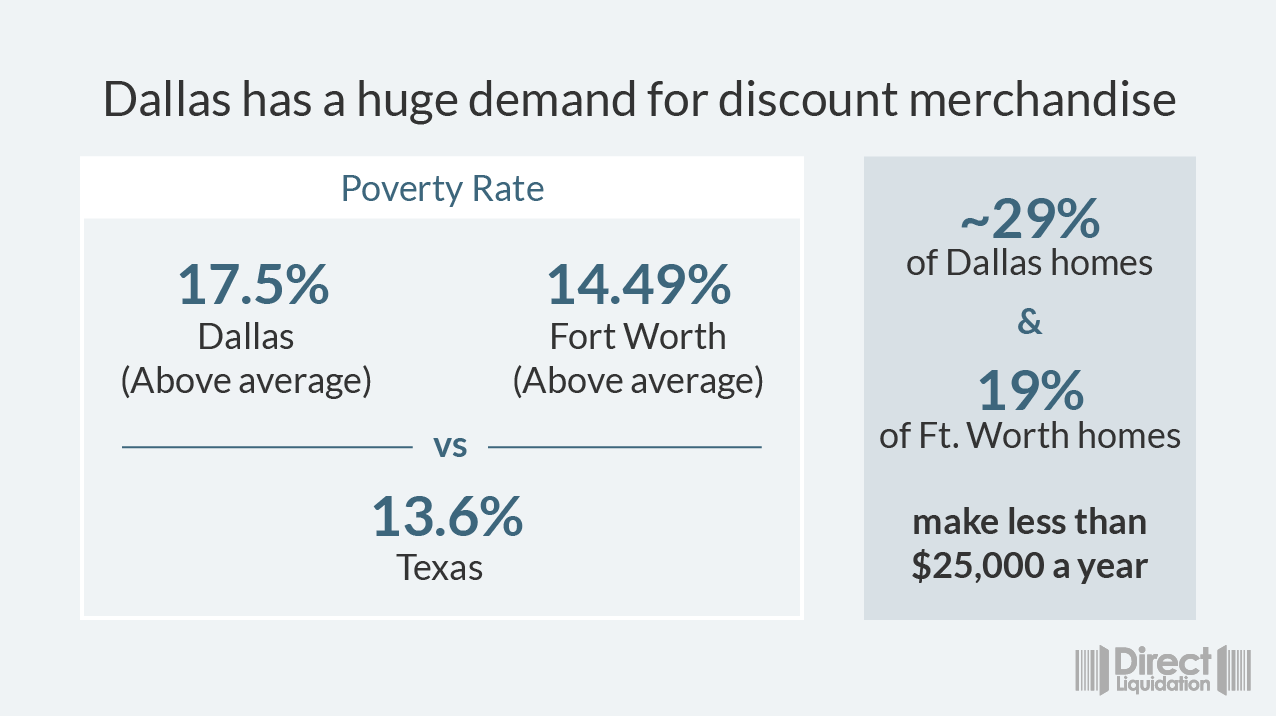The width and height of the screenshot is (1276, 716).
Task: Select the text of Ft. Worth homes
Action: [1030, 436]
